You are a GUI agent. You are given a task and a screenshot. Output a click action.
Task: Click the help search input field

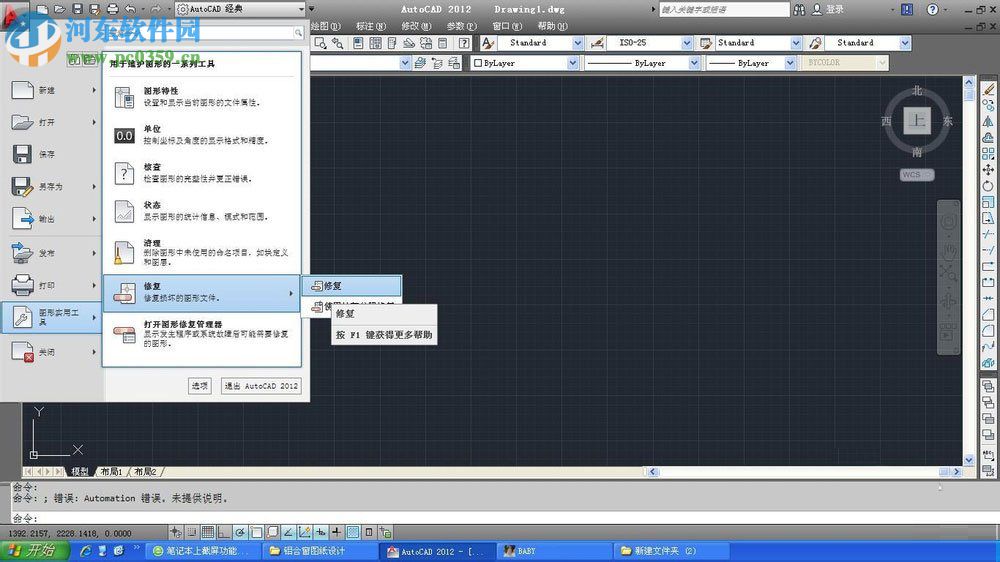click(x=724, y=9)
